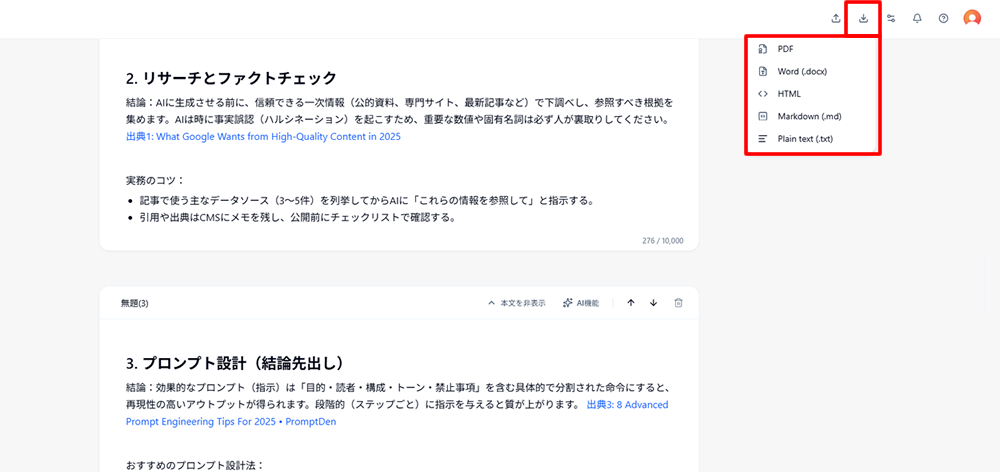
Task: Click the help question mark icon
Action: 943,18
